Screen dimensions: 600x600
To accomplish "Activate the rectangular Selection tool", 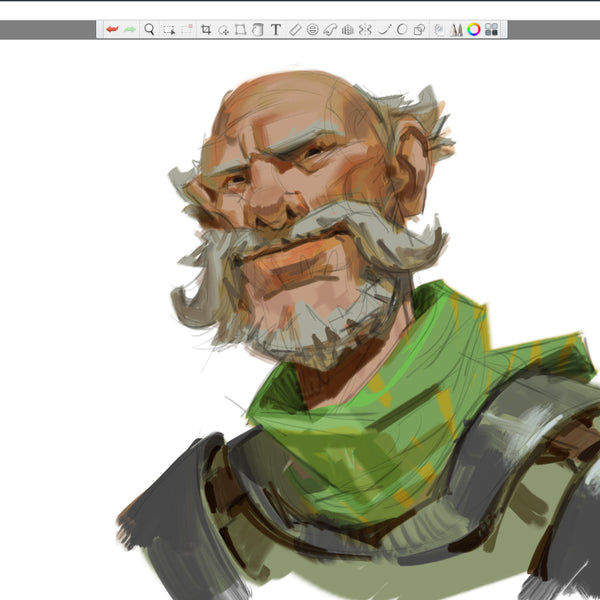I will point(169,30).
